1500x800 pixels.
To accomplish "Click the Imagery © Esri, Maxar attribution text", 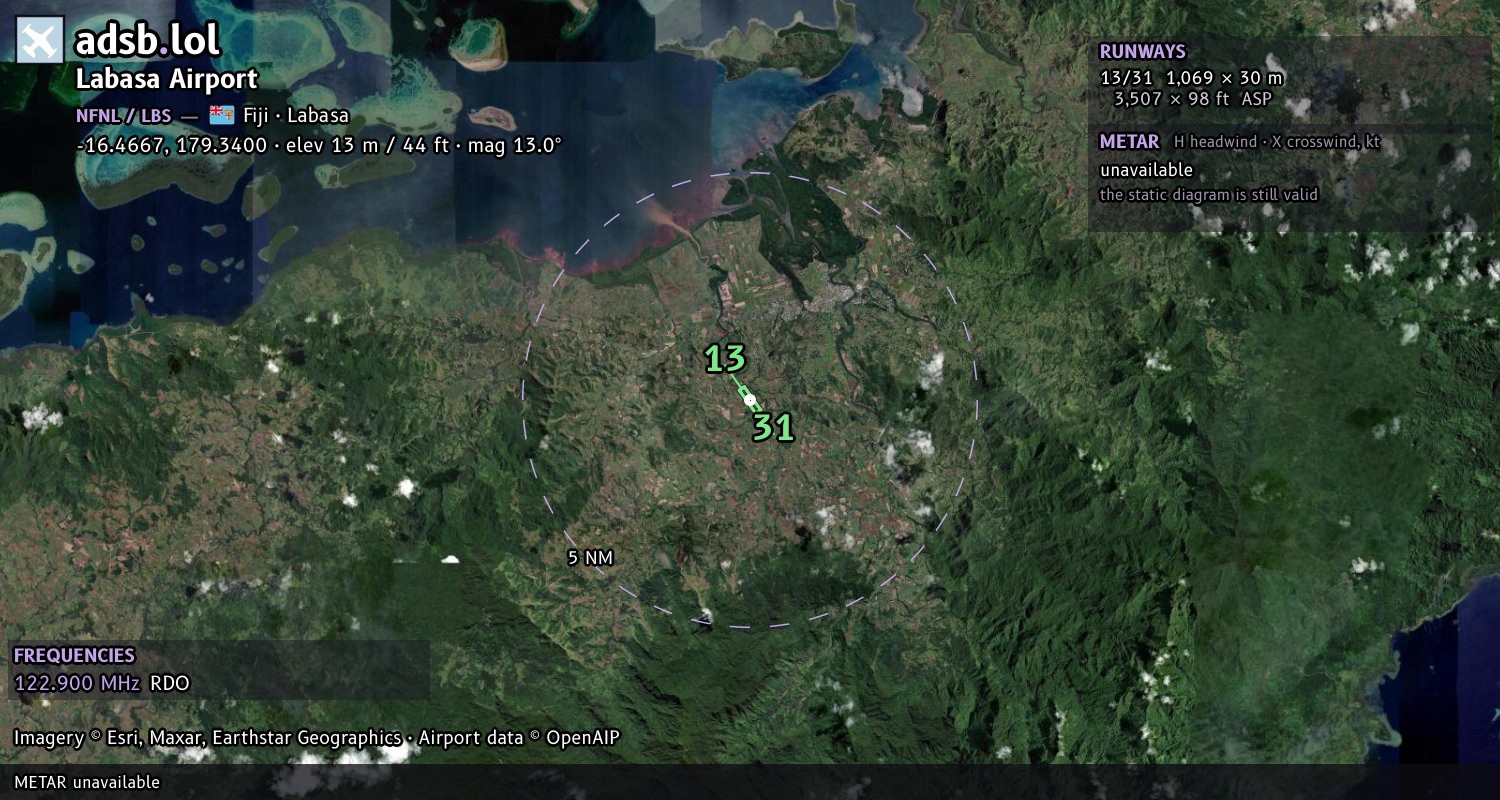I will [207, 738].
